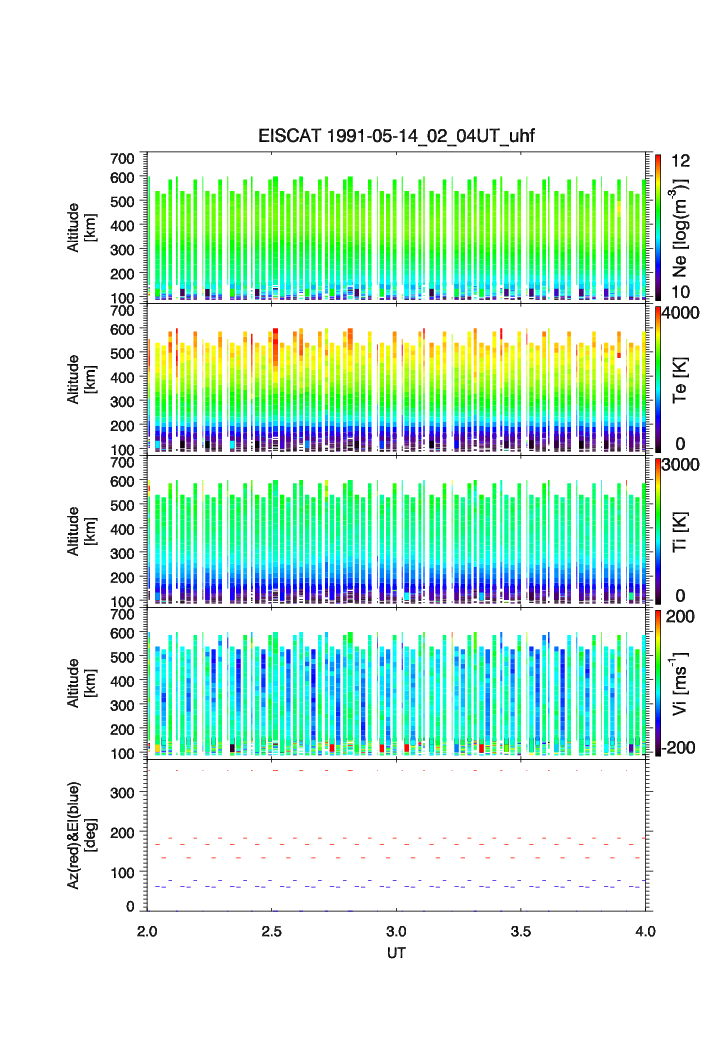Click the 3.5 tick label on UT axis

click(522, 931)
